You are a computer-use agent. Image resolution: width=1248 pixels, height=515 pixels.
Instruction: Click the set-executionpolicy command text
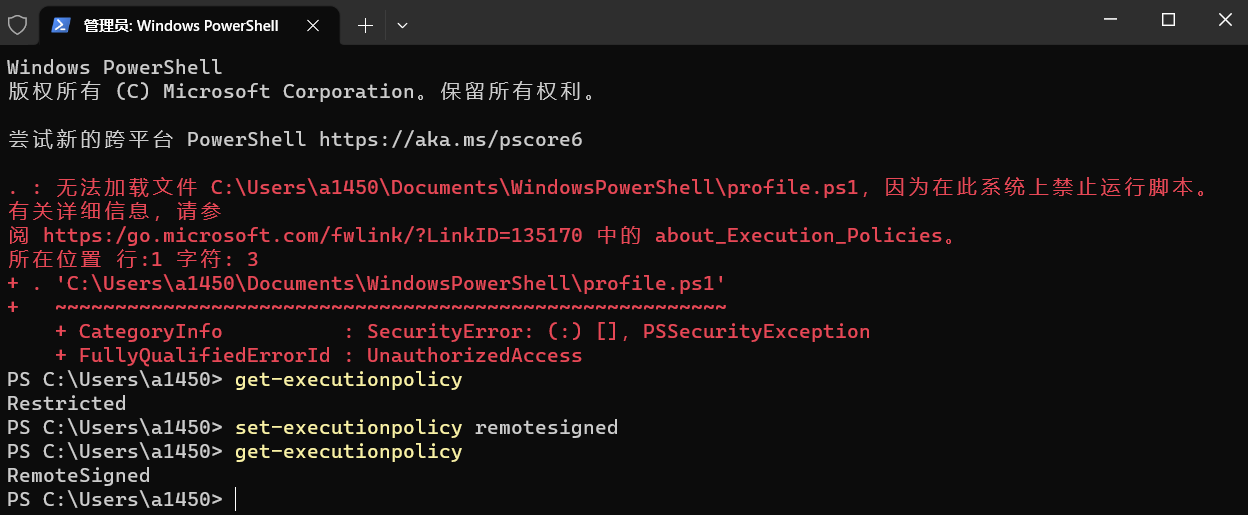(x=349, y=427)
